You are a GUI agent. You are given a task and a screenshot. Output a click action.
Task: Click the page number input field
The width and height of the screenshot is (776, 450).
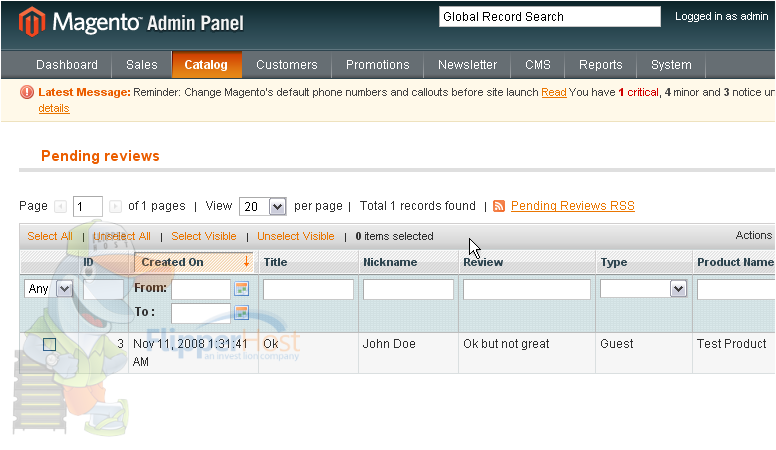(x=88, y=206)
